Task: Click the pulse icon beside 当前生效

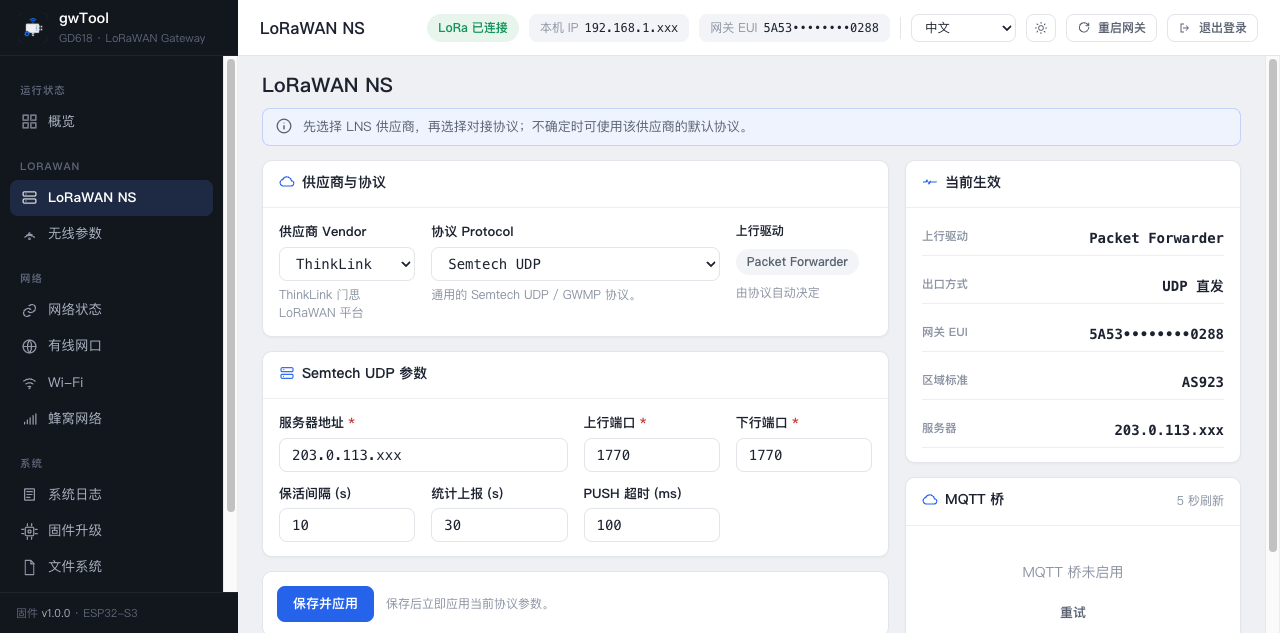Action: [930, 182]
